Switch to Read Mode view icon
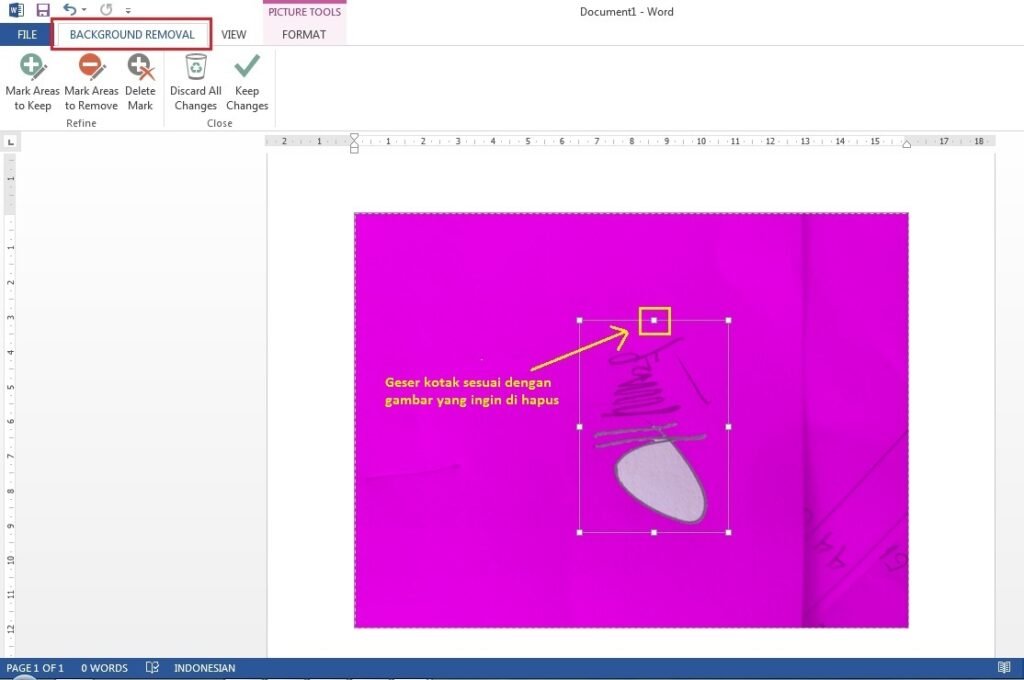The width and height of the screenshot is (1024, 680). click(x=1004, y=668)
